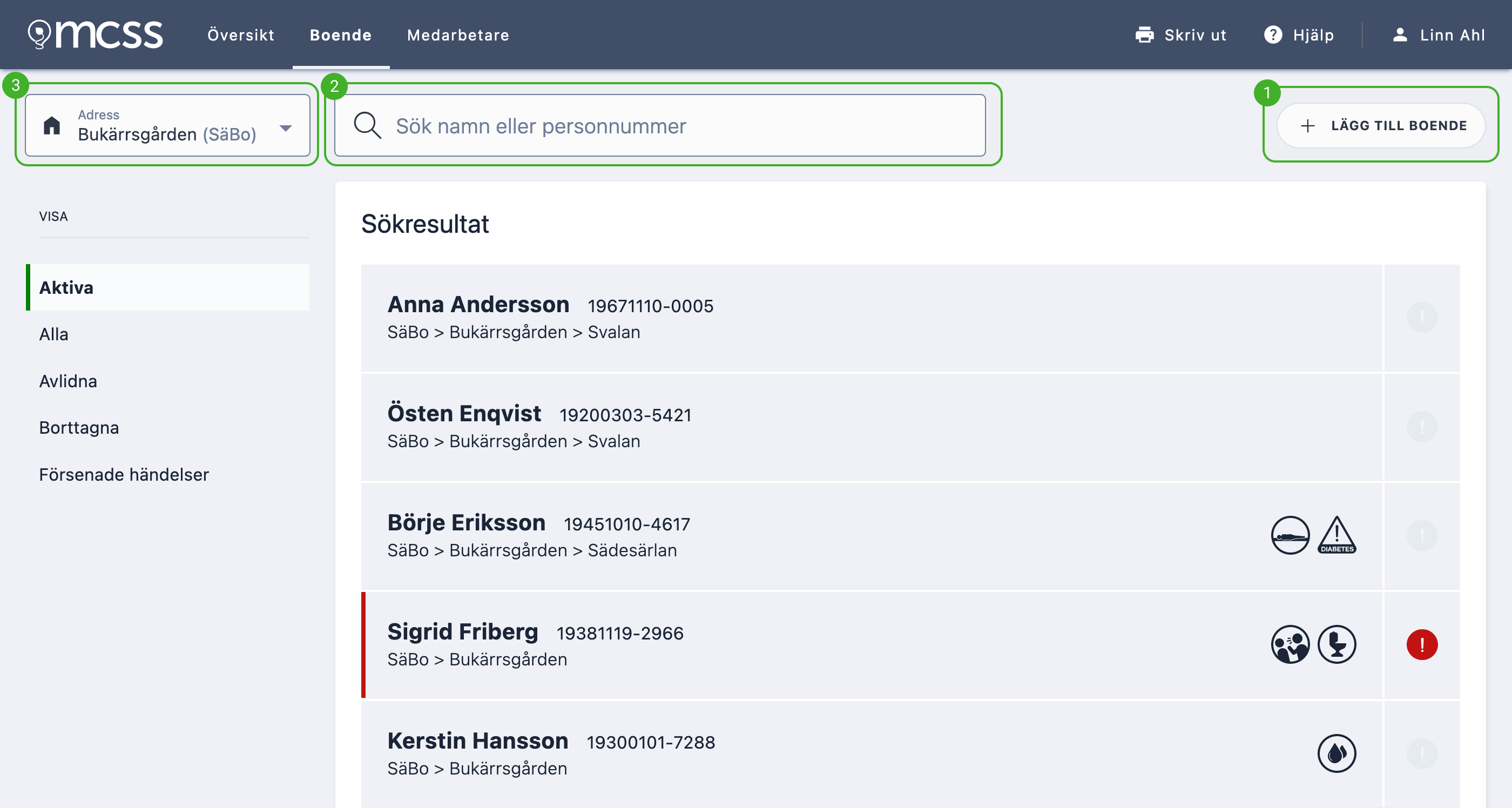Click the Sök namn eller personnummer field
Viewport: 1512px width, 808px height.
[x=660, y=125]
